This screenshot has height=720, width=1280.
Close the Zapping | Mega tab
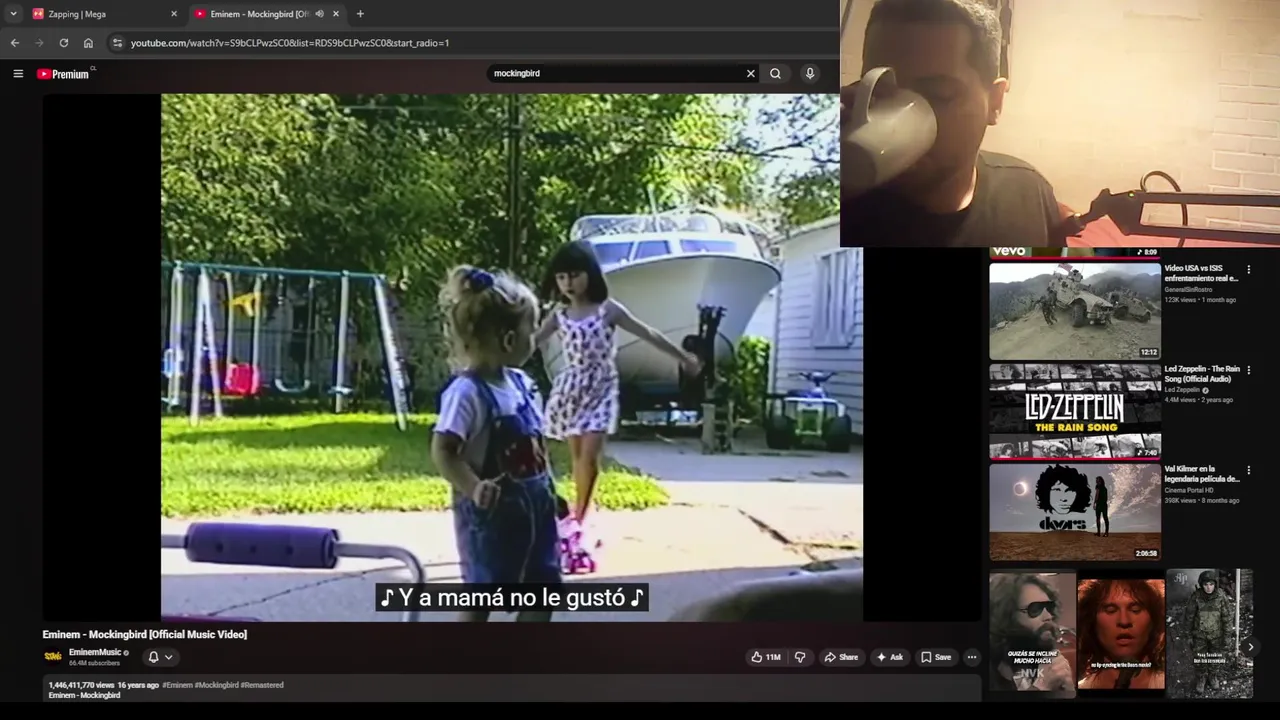click(174, 14)
